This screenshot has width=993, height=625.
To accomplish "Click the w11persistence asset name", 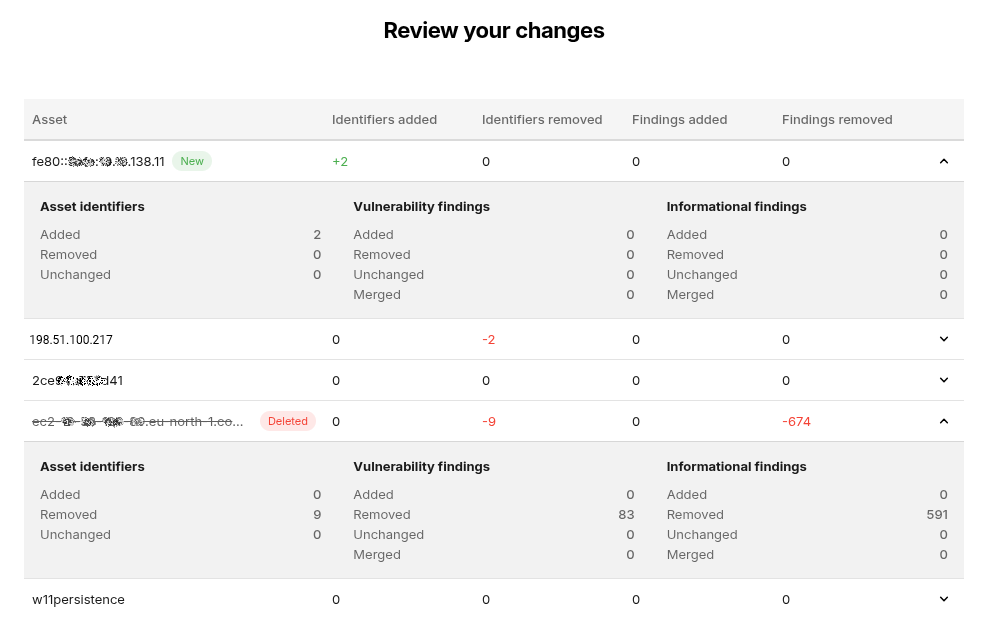I will (x=76, y=599).
